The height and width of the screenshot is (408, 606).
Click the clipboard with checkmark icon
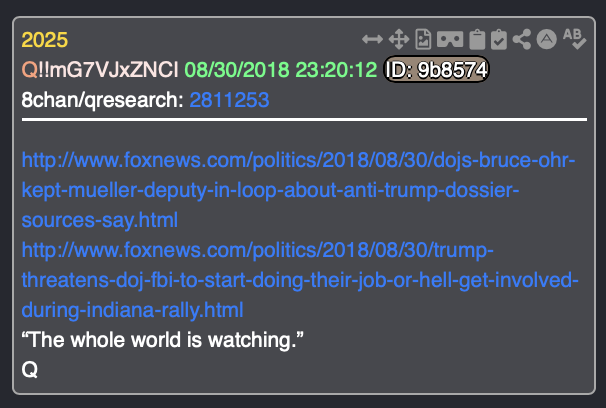click(x=499, y=39)
